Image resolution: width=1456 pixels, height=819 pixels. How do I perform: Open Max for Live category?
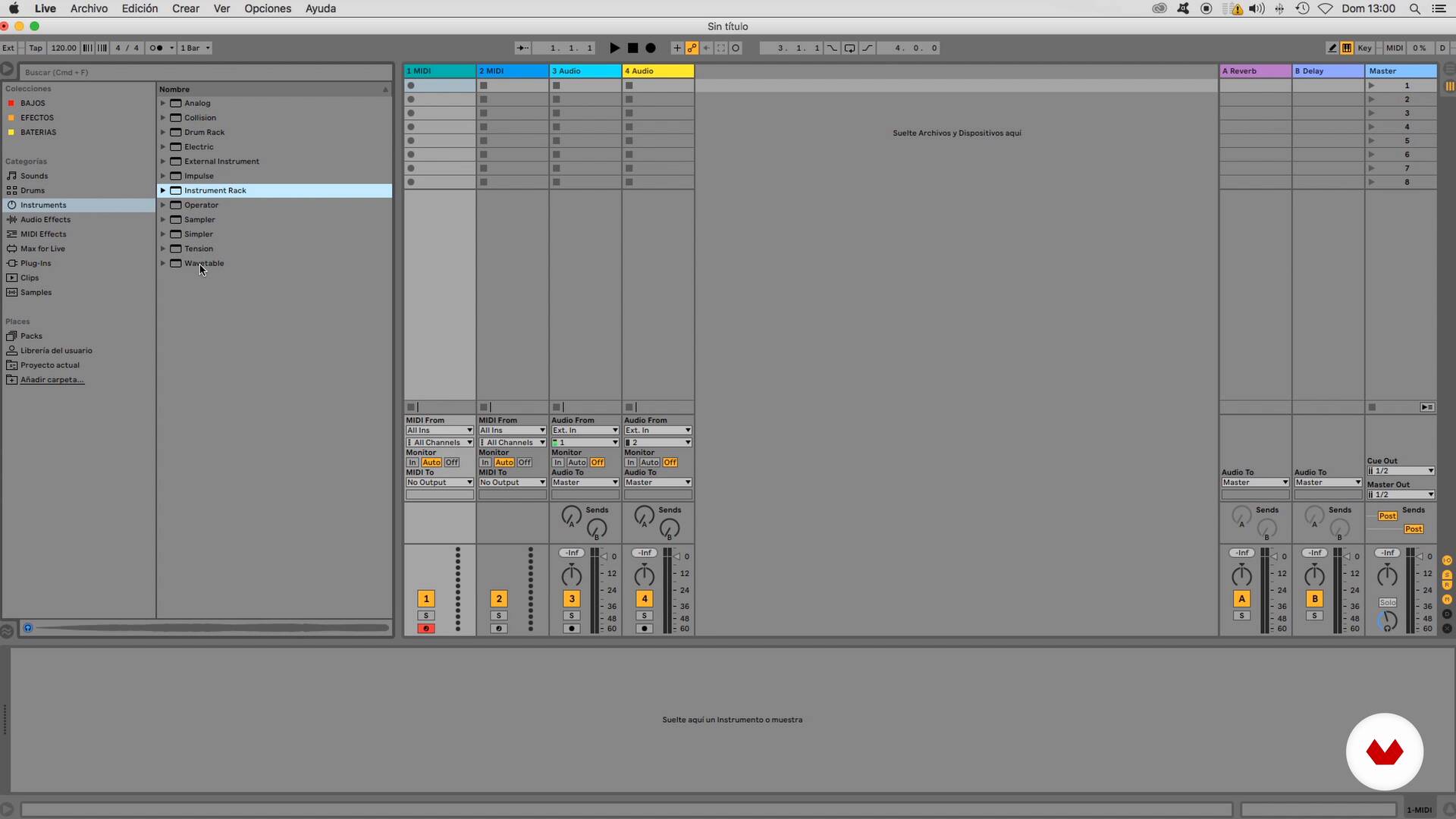tap(42, 249)
